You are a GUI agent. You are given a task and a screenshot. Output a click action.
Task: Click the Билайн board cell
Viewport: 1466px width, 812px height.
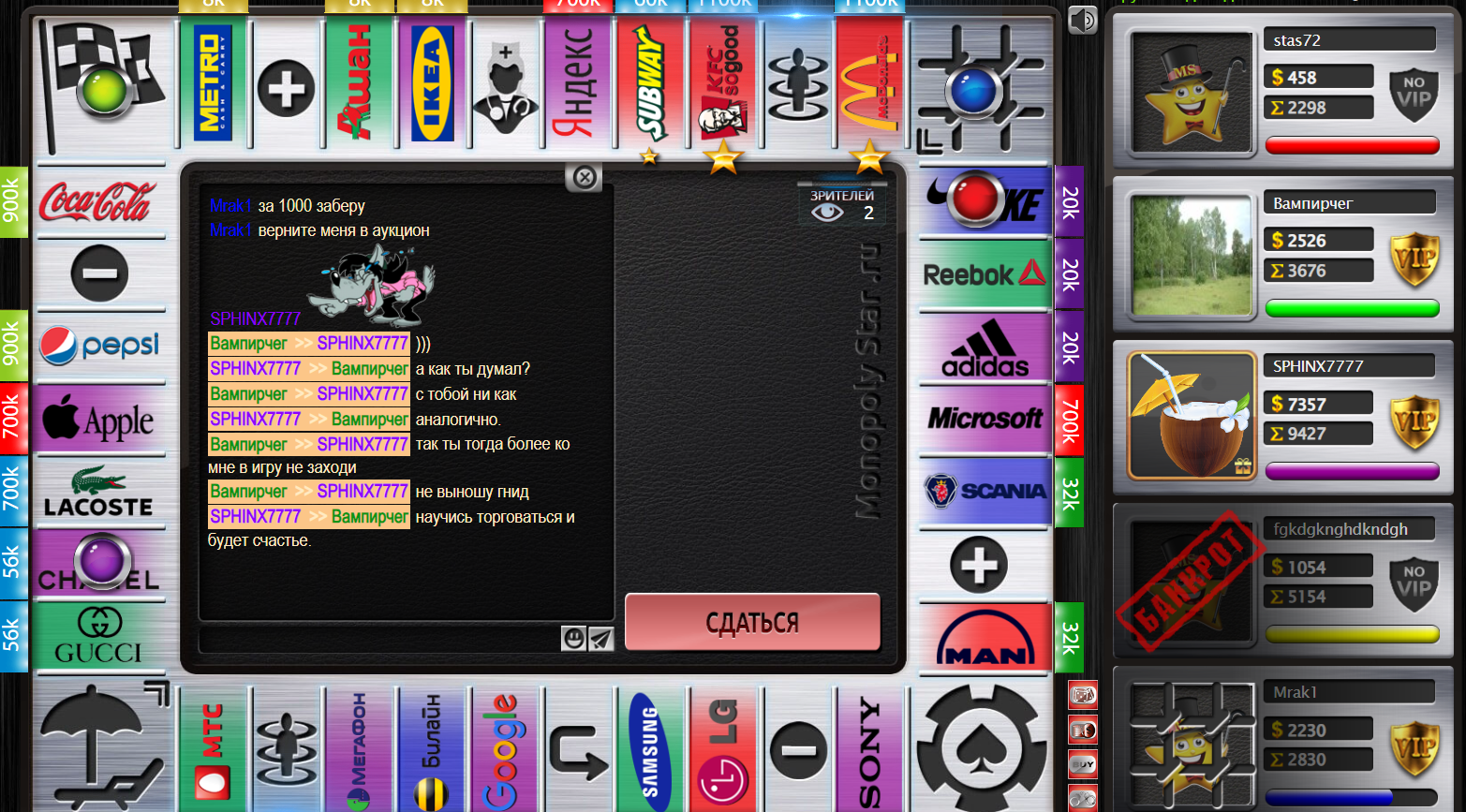(x=432, y=749)
